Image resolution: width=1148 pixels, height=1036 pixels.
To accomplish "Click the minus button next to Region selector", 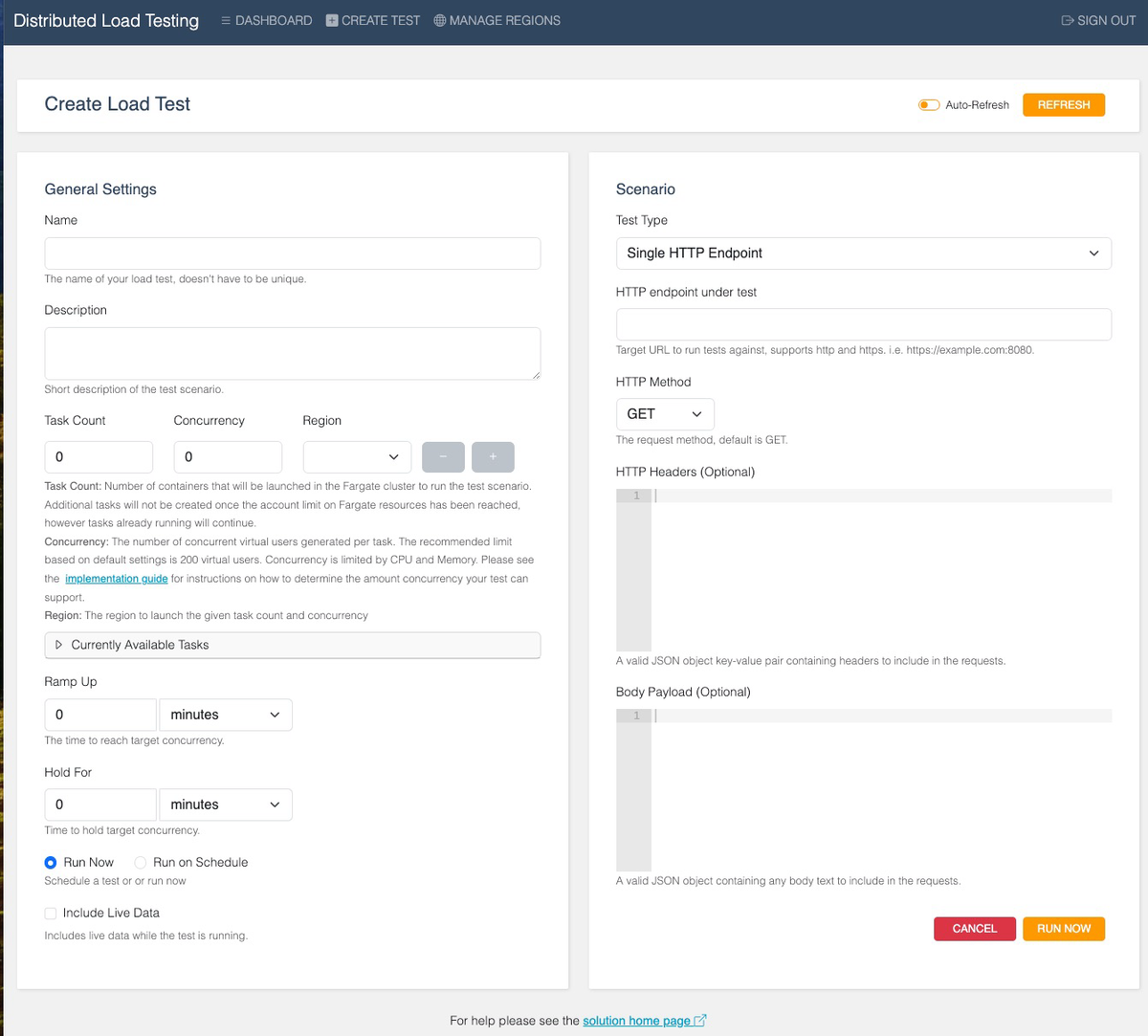I will pos(443,456).
